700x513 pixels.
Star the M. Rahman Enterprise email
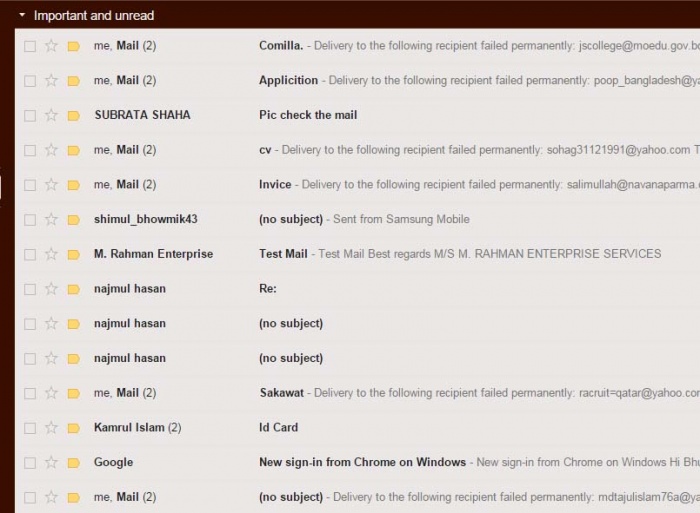(x=51, y=254)
